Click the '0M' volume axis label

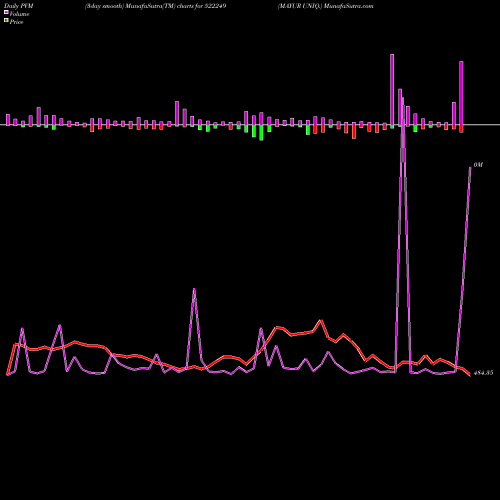[478, 165]
